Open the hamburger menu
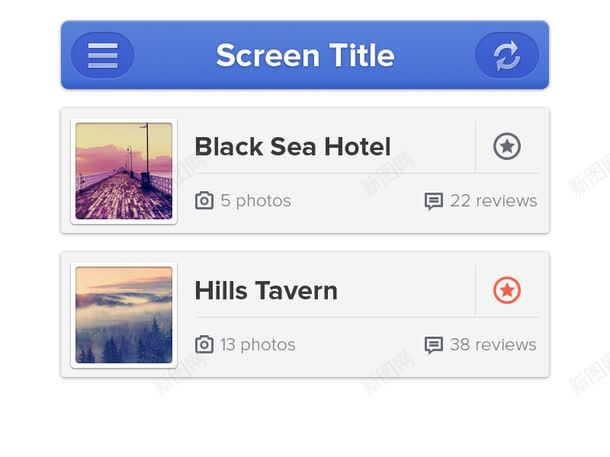This screenshot has width=610, height=457. pos(103,56)
